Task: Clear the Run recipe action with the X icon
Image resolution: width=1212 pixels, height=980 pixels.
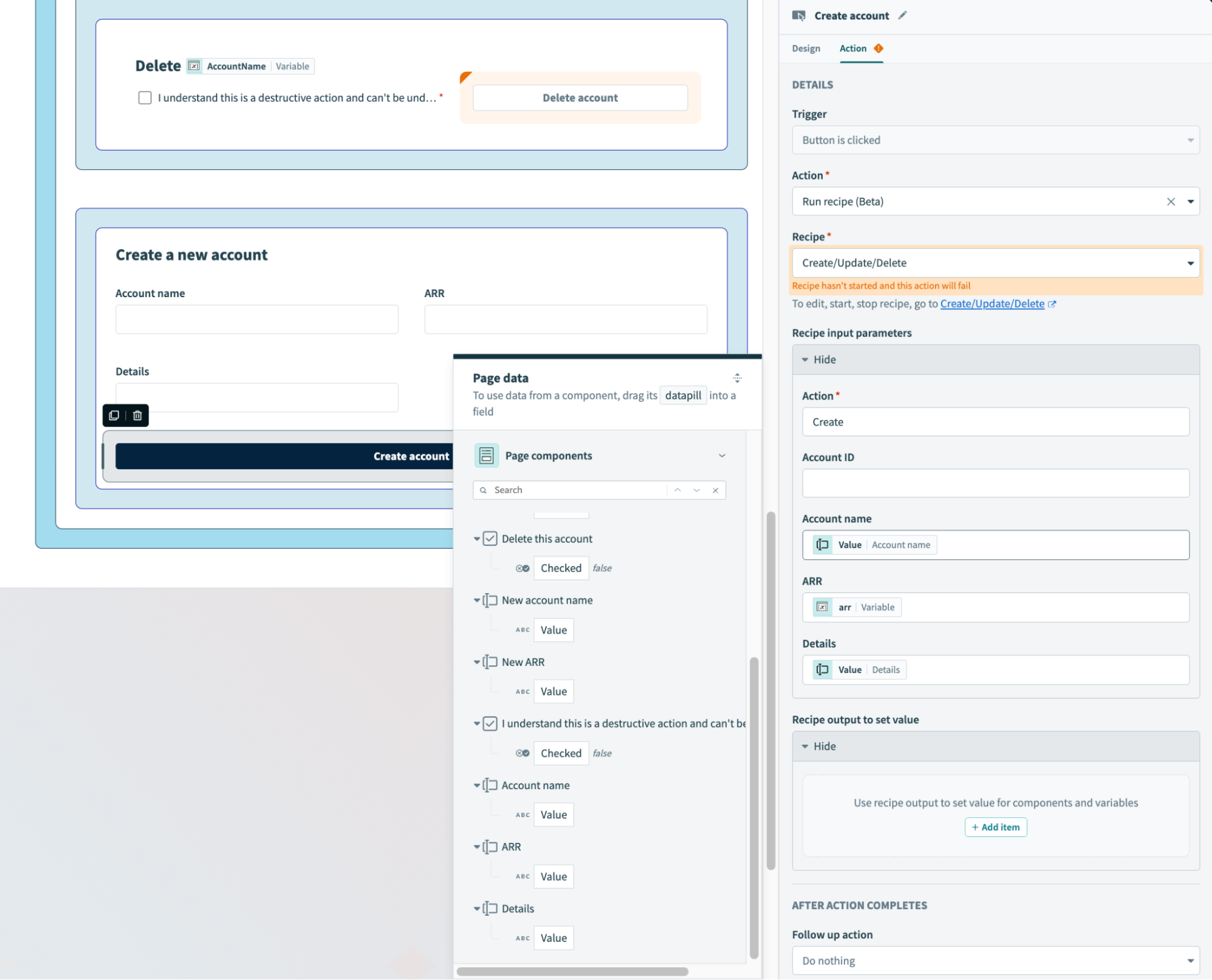Action: pos(1170,201)
